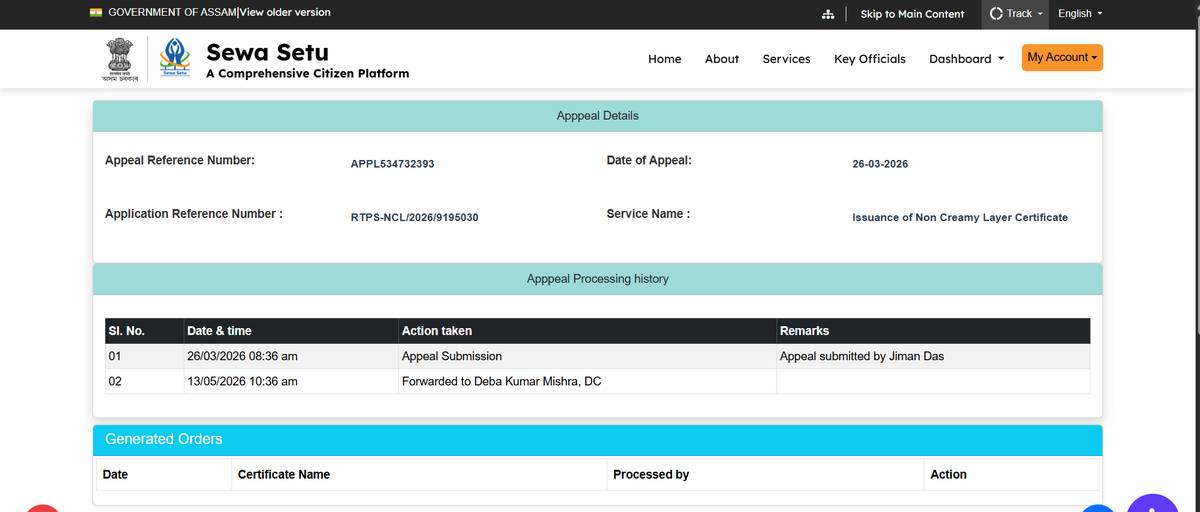
Task: Open the sitemap icon in top bar
Action: 827,14
